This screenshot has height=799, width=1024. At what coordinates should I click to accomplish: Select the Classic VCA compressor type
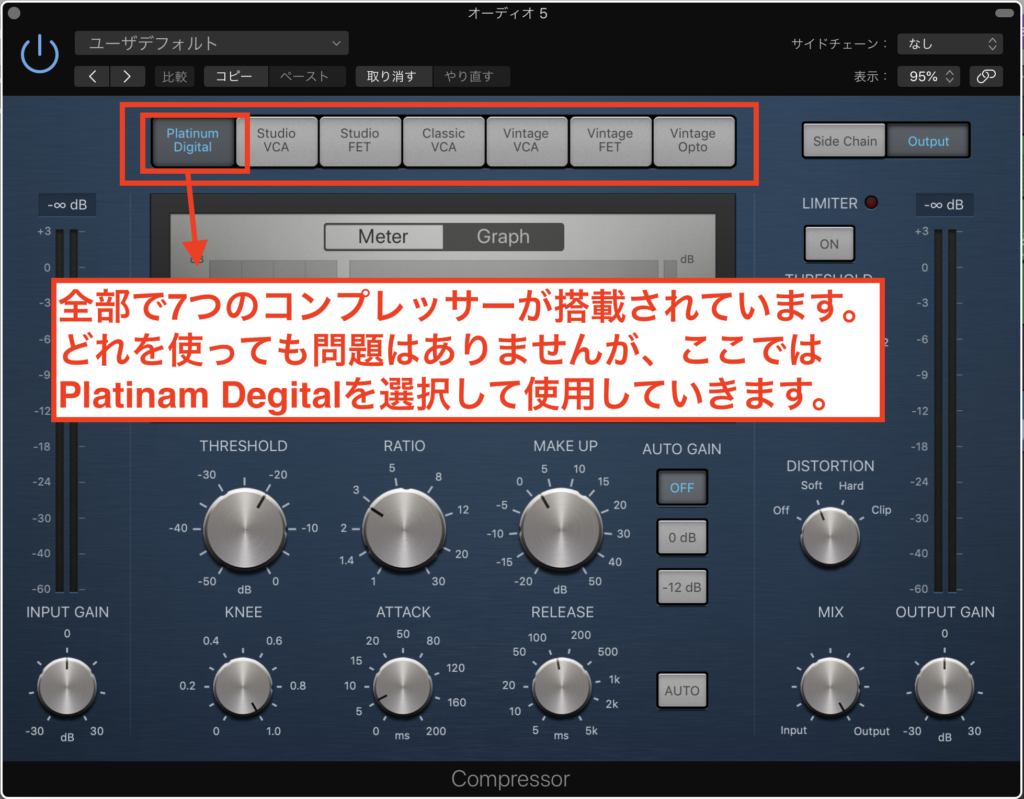coord(443,140)
